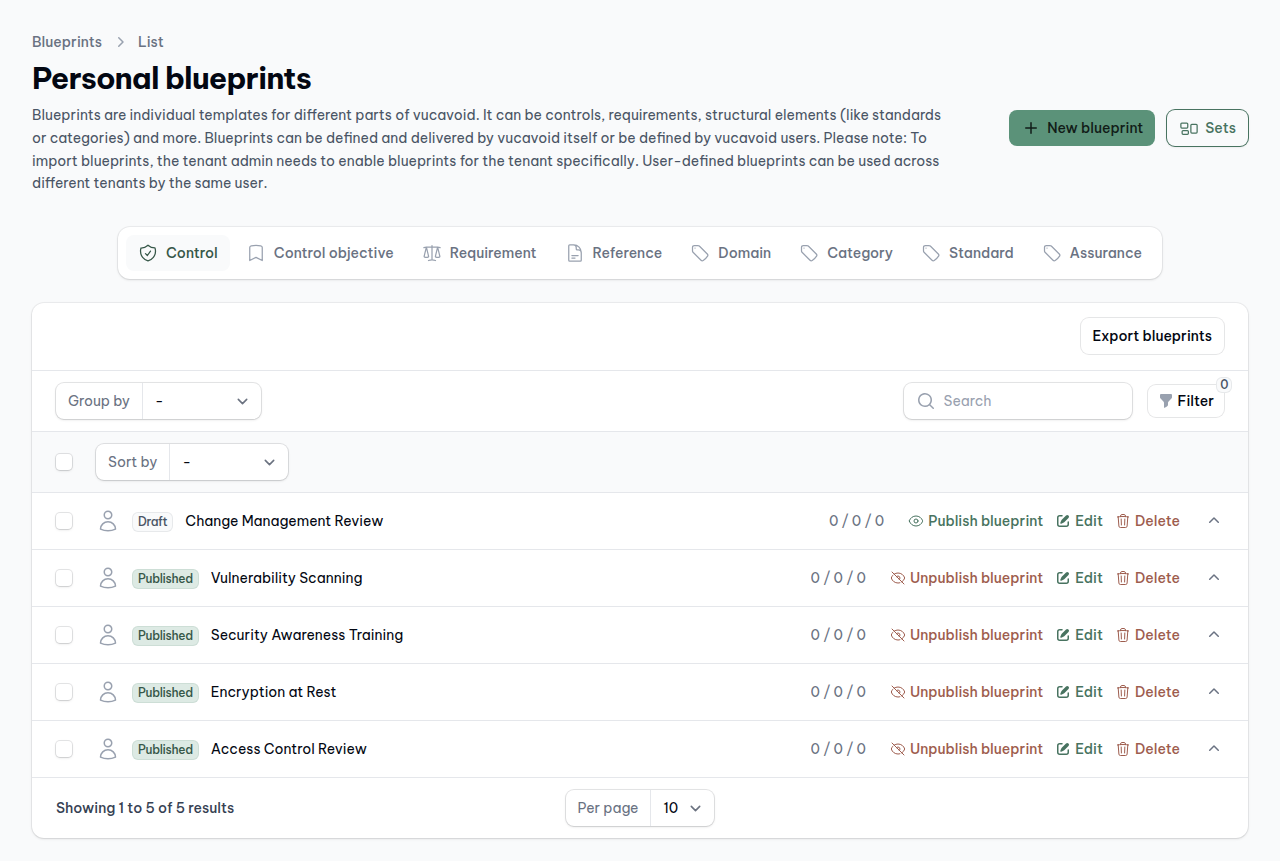Click the magnifier icon in the search box
Image resolution: width=1280 pixels, height=861 pixels.
pos(925,401)
